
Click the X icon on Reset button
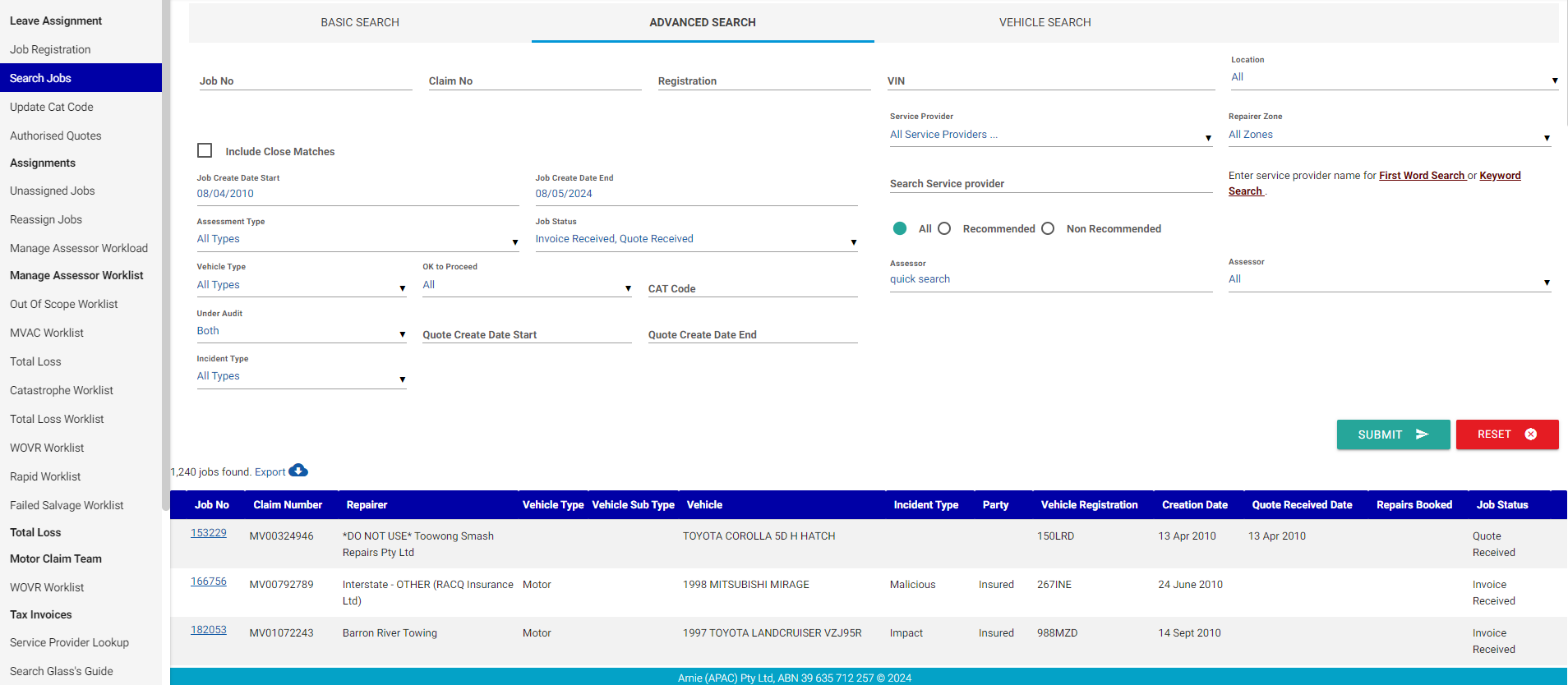(x=1530, y=434)
